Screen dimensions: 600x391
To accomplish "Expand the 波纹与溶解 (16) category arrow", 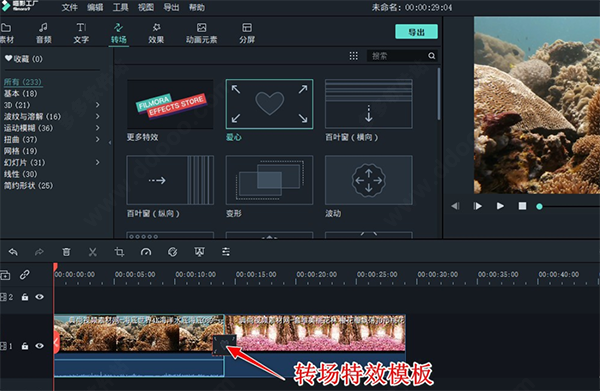I will (x=97, y=116).
